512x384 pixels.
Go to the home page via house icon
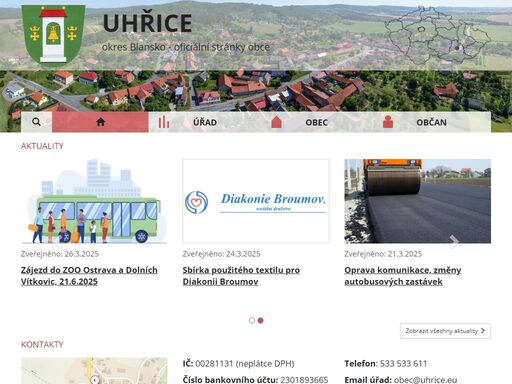(100, 122)
